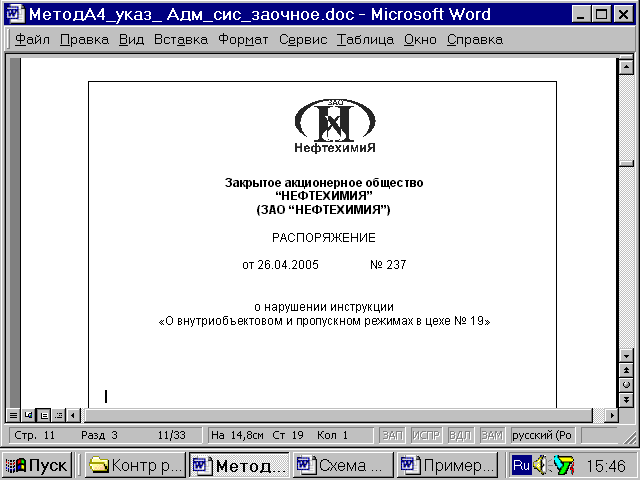
Task: Click the vertical scrollbar down arrow
Action: 626,356
